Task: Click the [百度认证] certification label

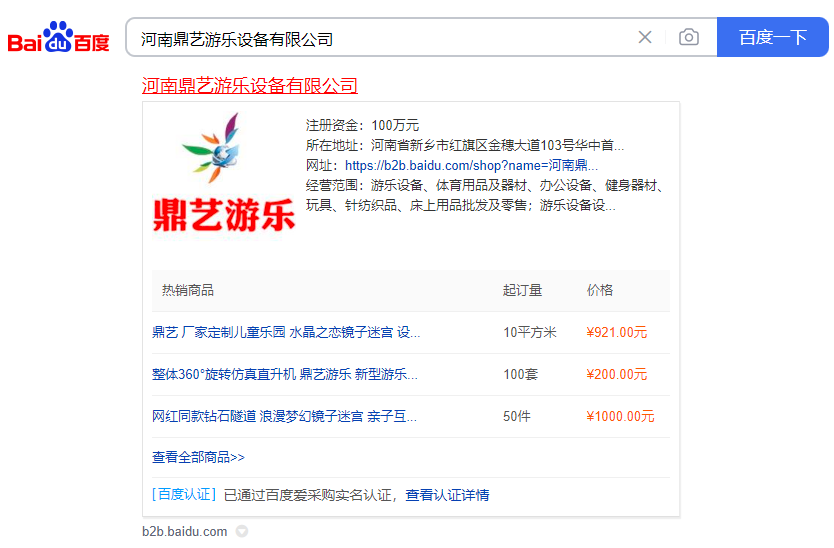Action: click(x=184, y=495)
